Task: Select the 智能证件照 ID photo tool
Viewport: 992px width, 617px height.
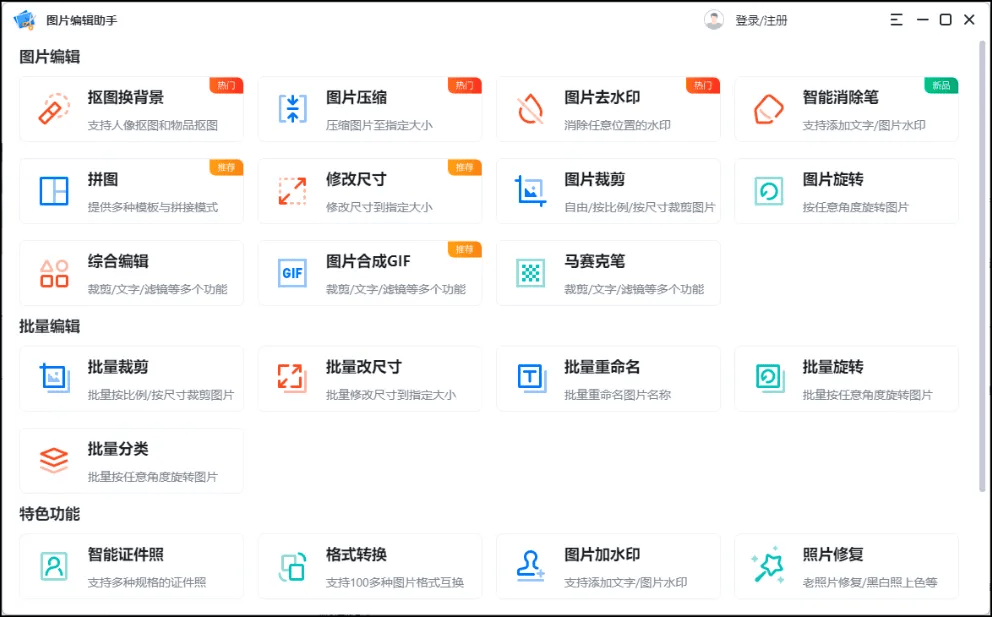Action: click(x=131, y=566)
